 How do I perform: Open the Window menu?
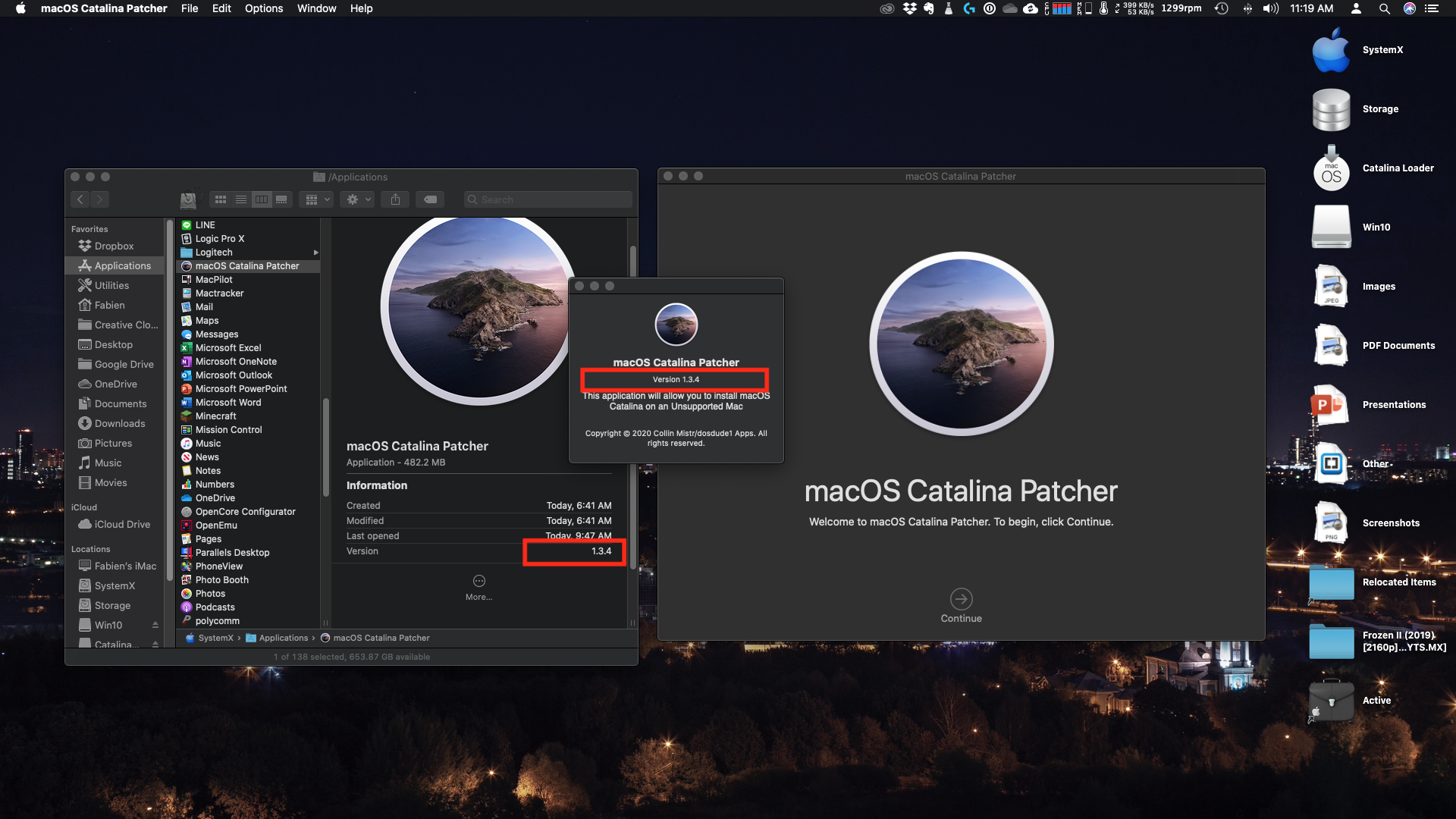tap(316, 8)
